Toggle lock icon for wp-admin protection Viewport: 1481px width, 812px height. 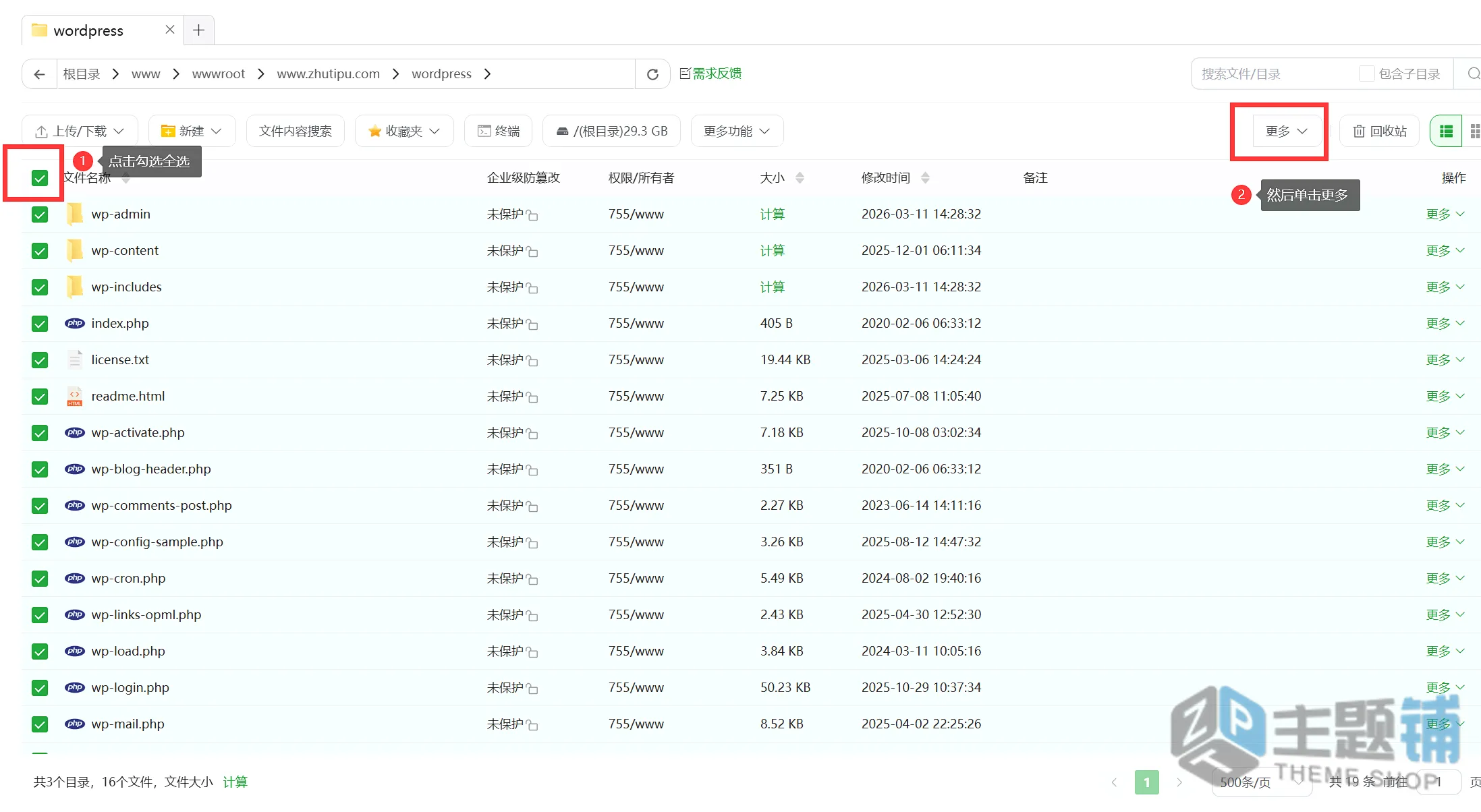coord(532,216)
